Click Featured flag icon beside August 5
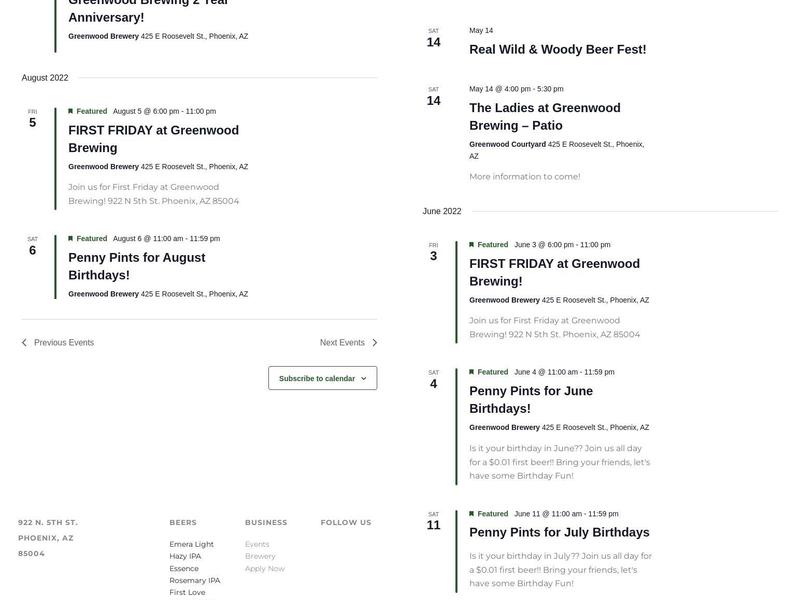The height and width of the screenshot is (600, 800). (x=71, y=111)
